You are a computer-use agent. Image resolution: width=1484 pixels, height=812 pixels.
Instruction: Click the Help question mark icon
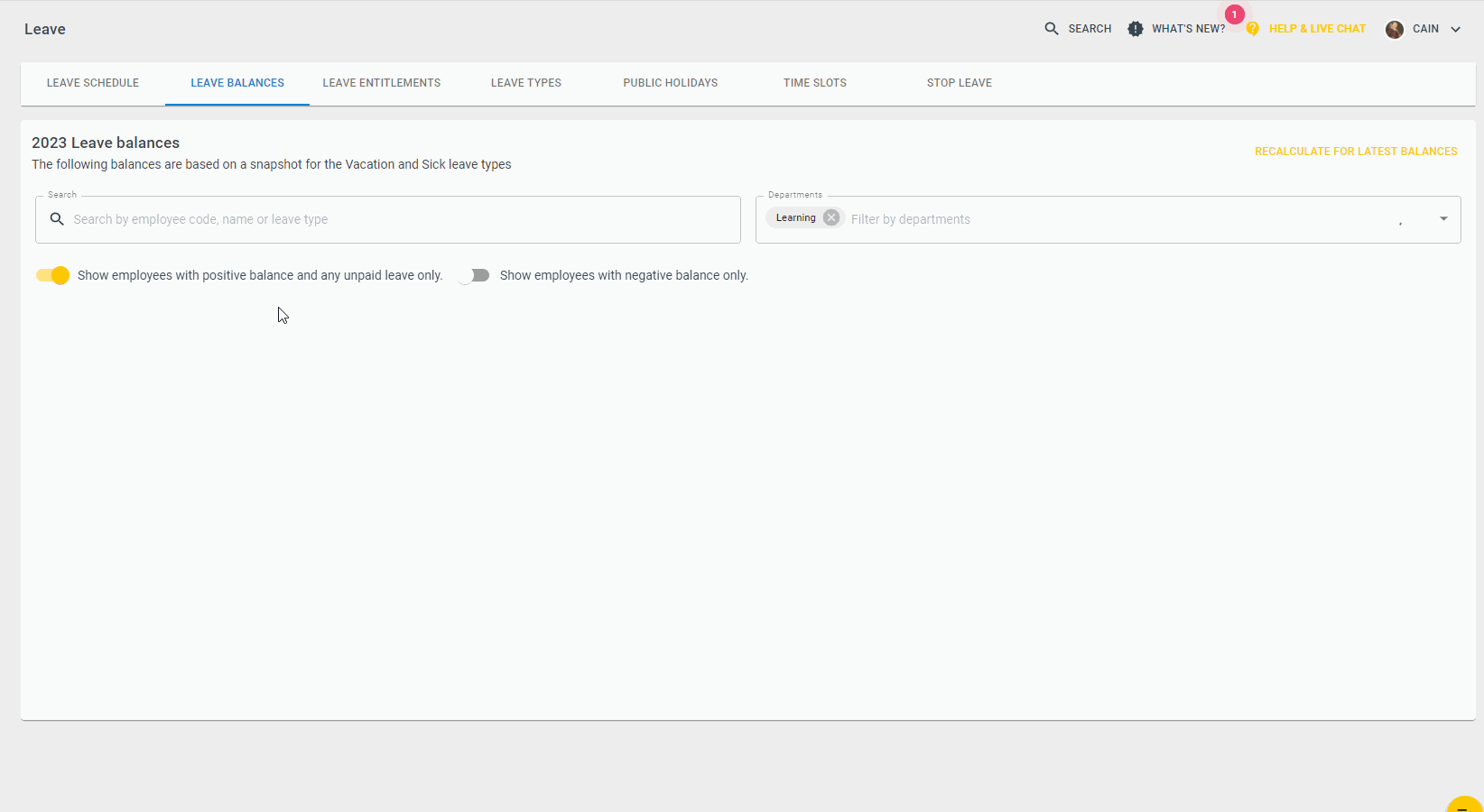(x=1253, y=29)
